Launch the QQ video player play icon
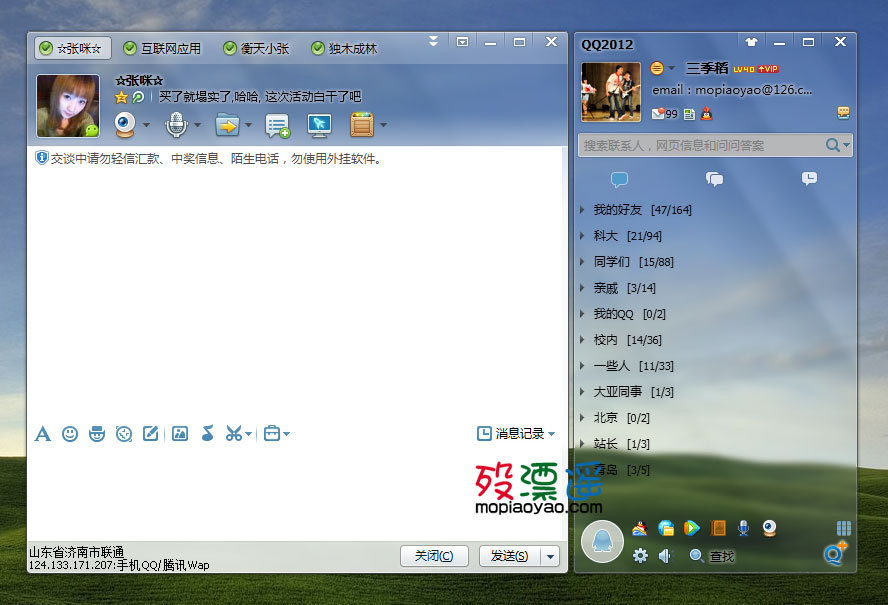 point(691,529)
